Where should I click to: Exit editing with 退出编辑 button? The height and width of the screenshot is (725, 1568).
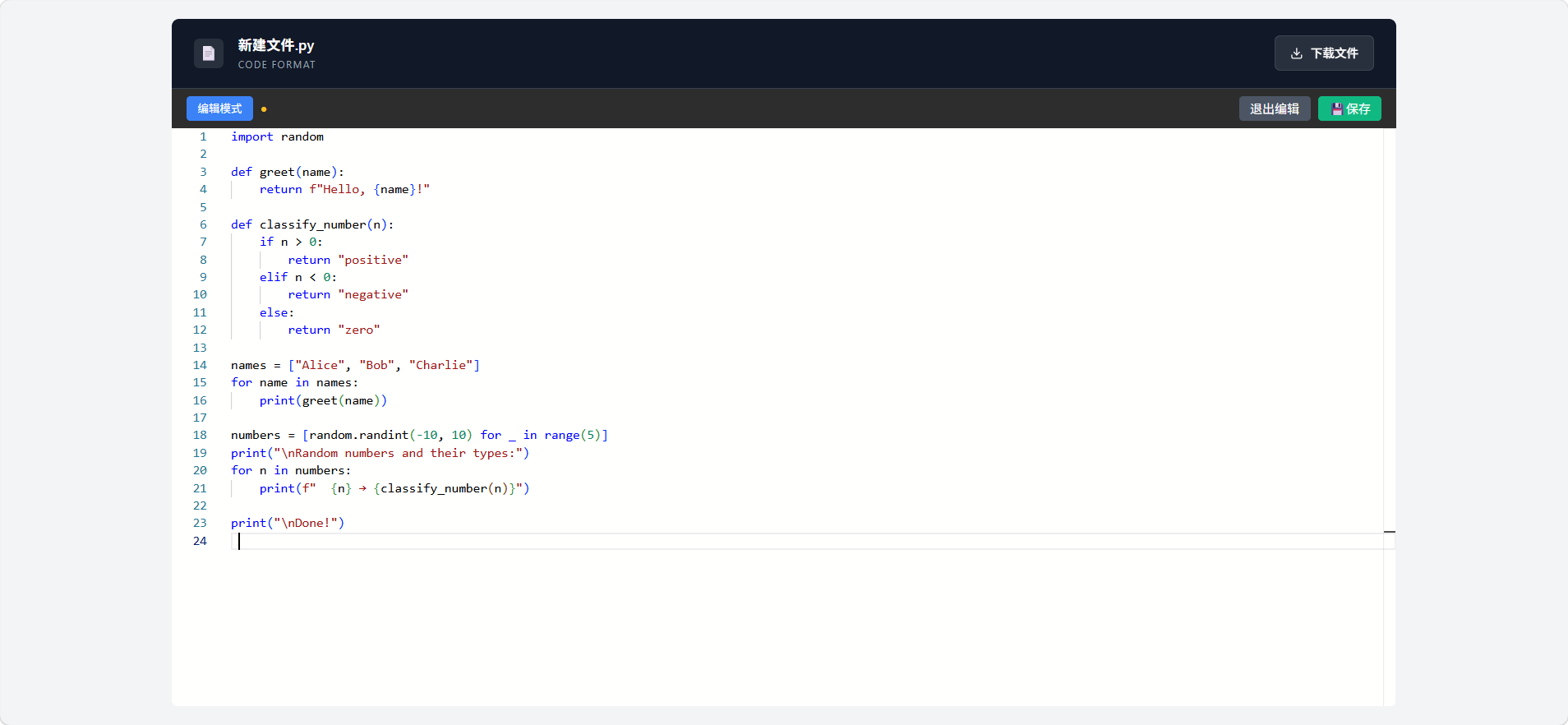[x=1275, y=109]
